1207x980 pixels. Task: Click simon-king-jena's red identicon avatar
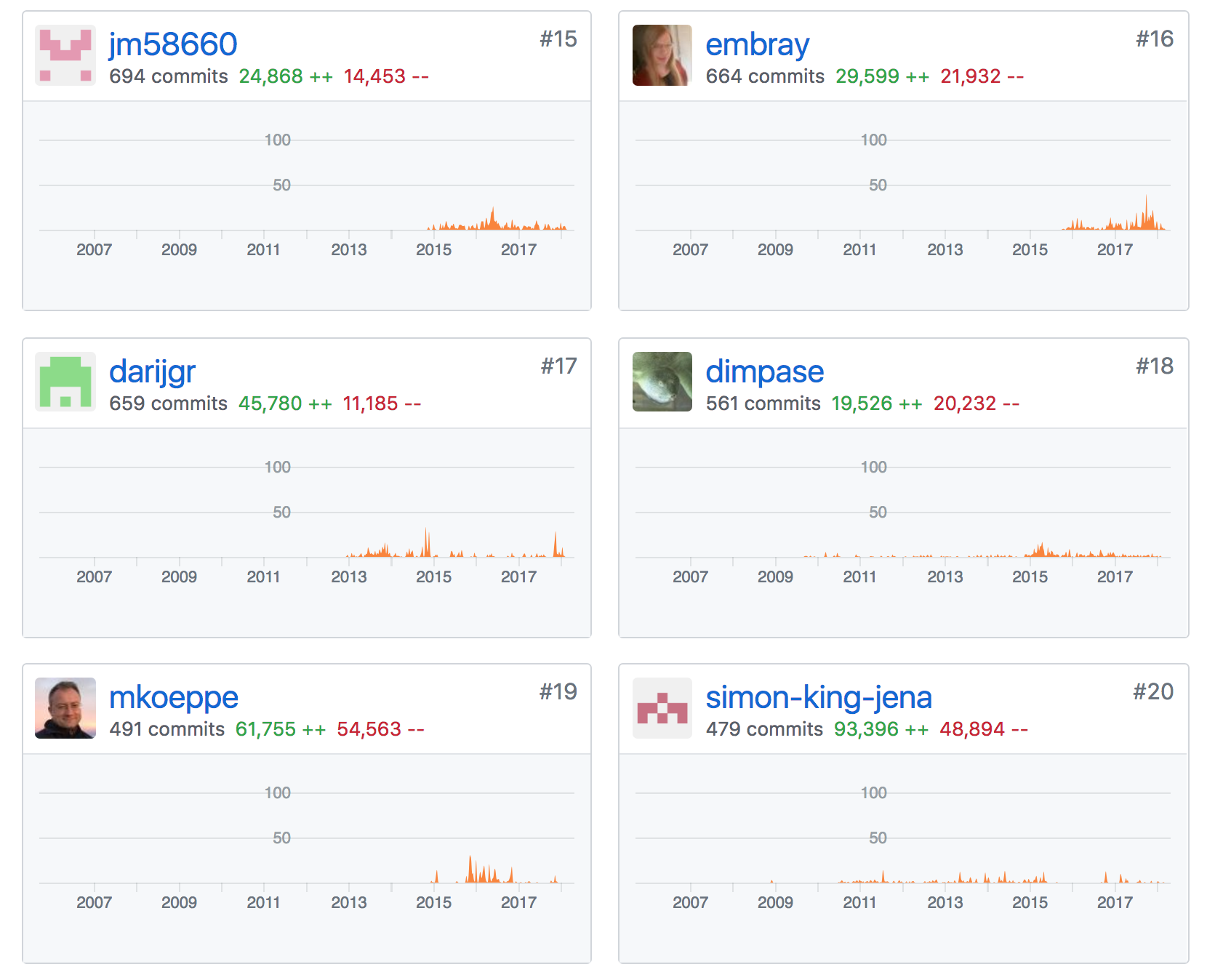(662, 708)
